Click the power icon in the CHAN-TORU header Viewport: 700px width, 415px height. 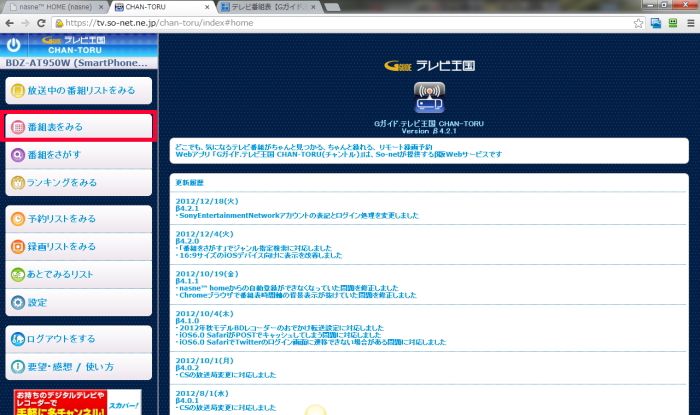coord(13,45)
